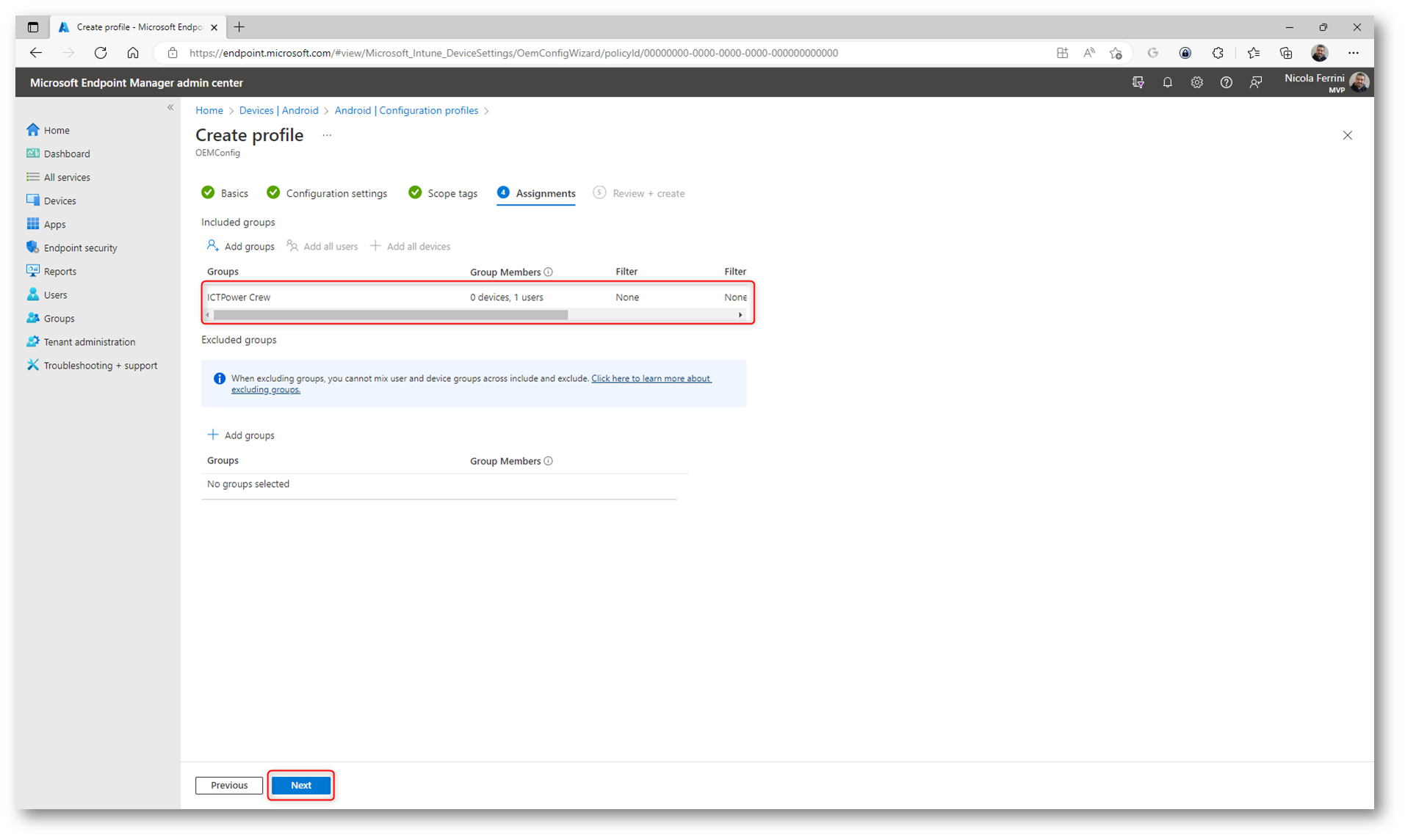Image resolution: width=1405 pixels, height=840 pixels.
Task: Click horizontal scrollbar in groups table
Action: [x=391, y=315]
